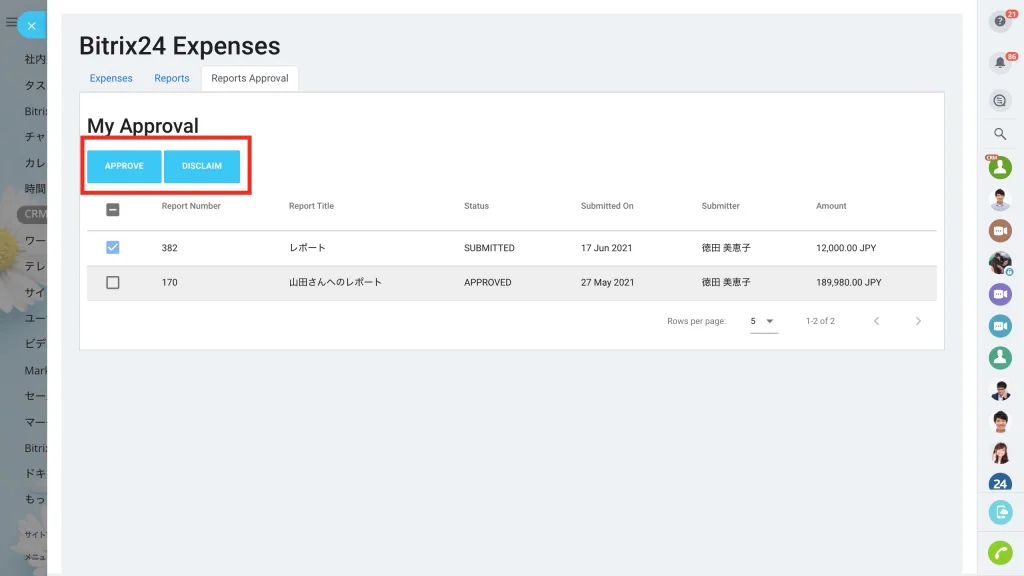Click the APPROVE button
1024x576 pixels.
pyautogui.click(x=124, y=166)
